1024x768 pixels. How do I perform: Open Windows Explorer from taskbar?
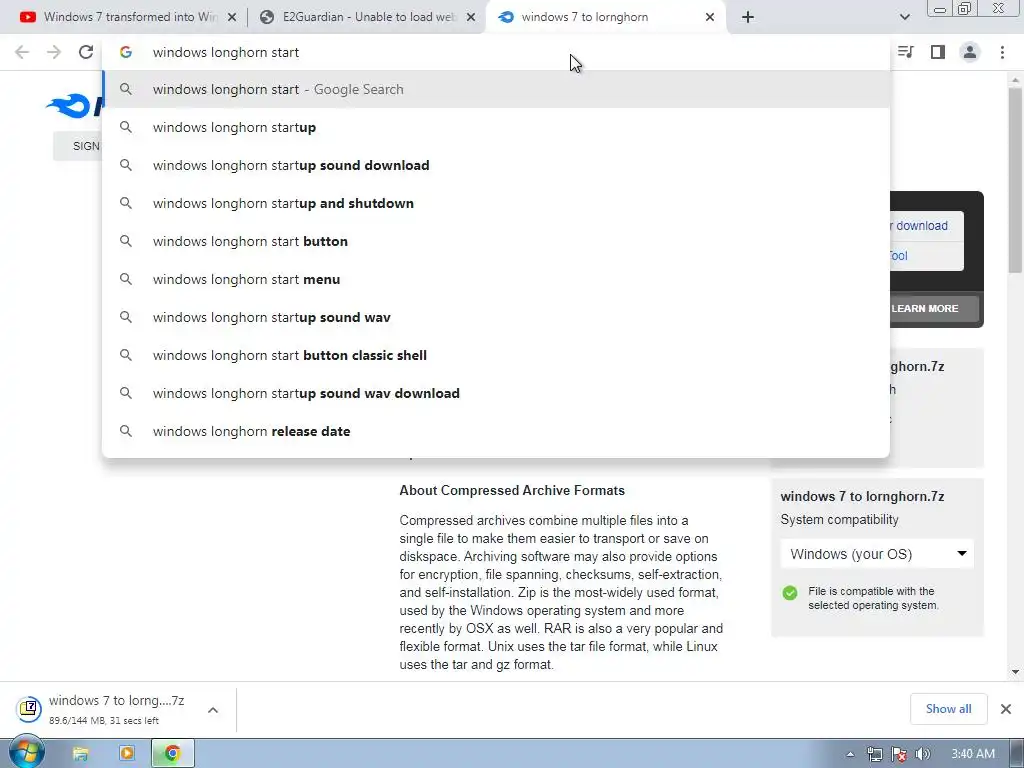(80, 754)
